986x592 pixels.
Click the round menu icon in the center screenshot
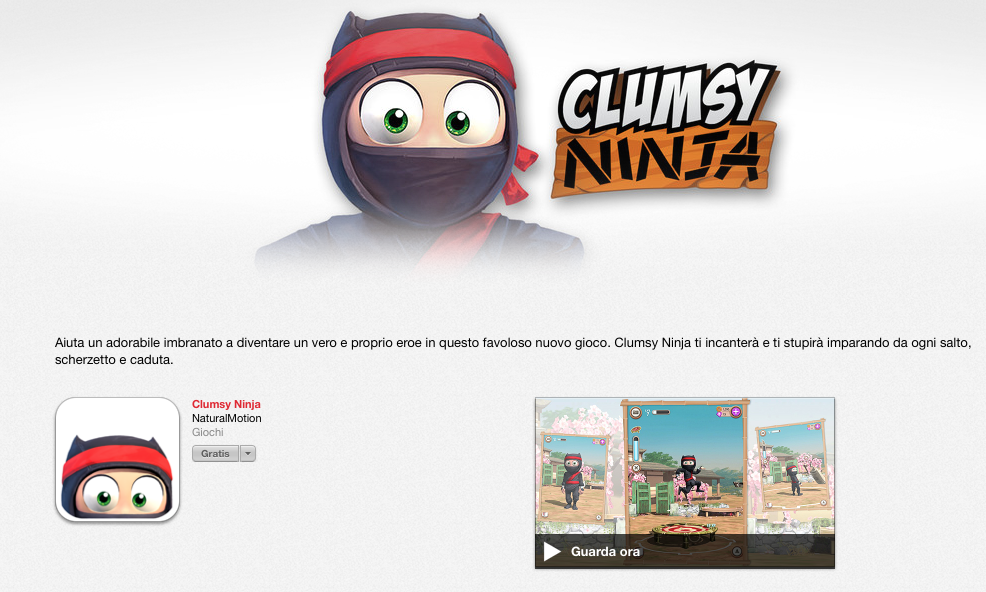point(636,413)
